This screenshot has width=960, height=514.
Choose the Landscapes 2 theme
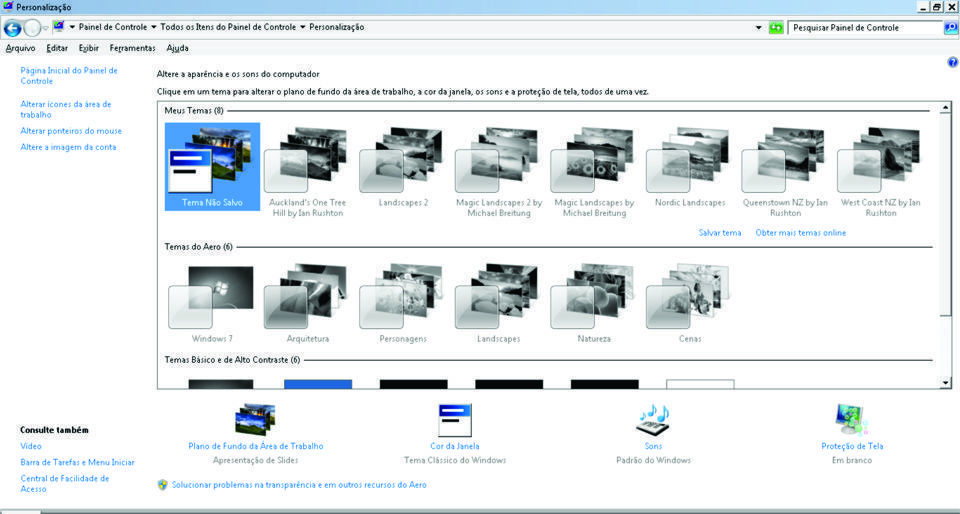pyautogui.click(x=403, y=167)
